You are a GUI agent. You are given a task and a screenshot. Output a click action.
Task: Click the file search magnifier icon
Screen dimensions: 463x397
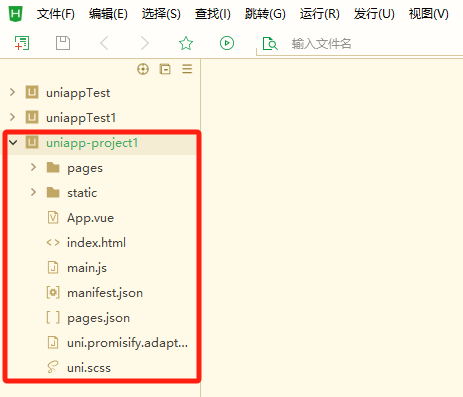pyautogui.click(x=270, y=44)
